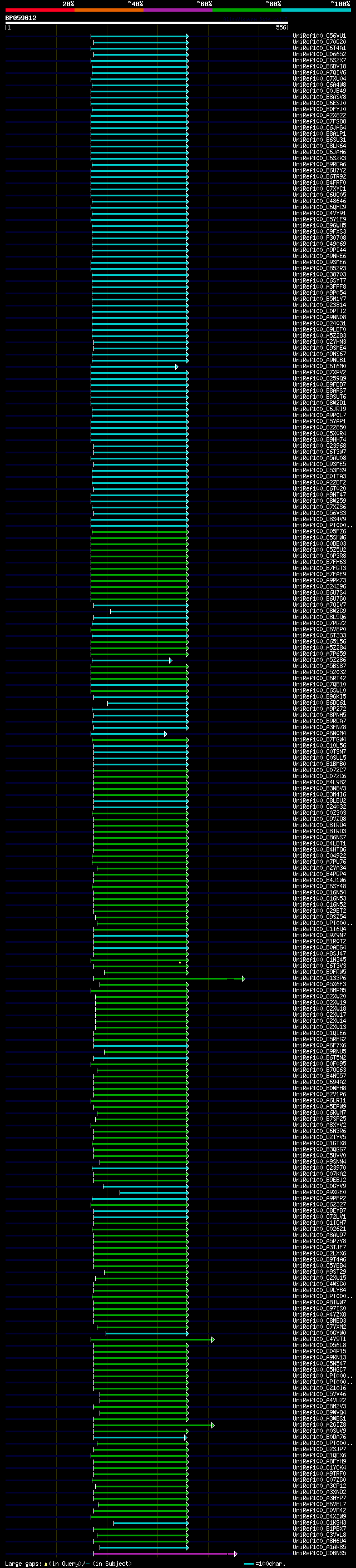
Task: Select hit label UniRef100_B9FRW5
Action: 319,972
